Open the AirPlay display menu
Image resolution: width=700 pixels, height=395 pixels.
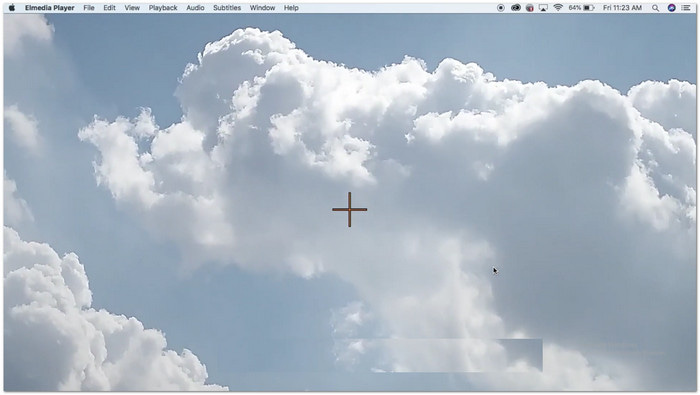pos(543,8)
